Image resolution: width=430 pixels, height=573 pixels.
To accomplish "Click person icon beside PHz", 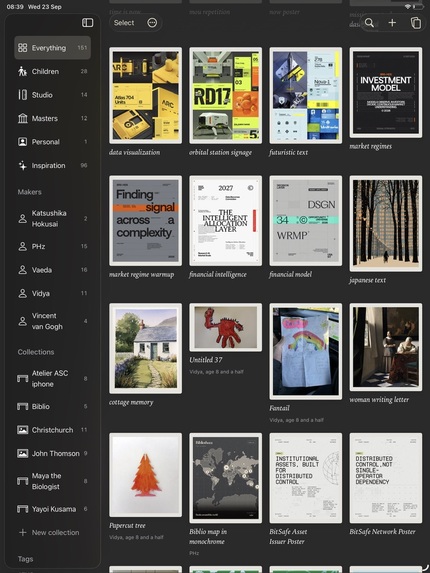I will pyautogui.click(x=23, y=246).
